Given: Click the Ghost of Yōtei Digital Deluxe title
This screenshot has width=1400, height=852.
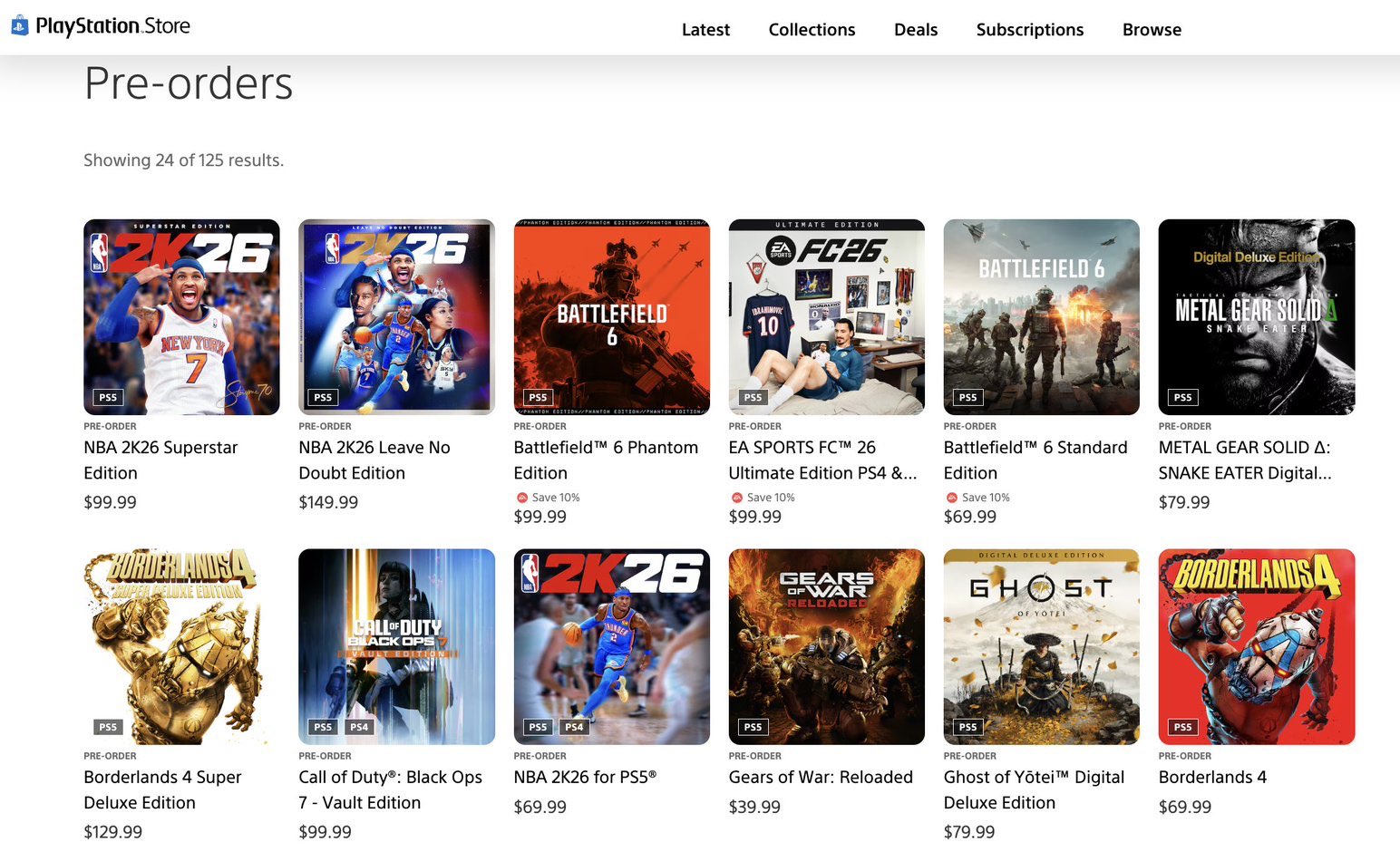Looking at the screenshot, I should (1034, 789).
